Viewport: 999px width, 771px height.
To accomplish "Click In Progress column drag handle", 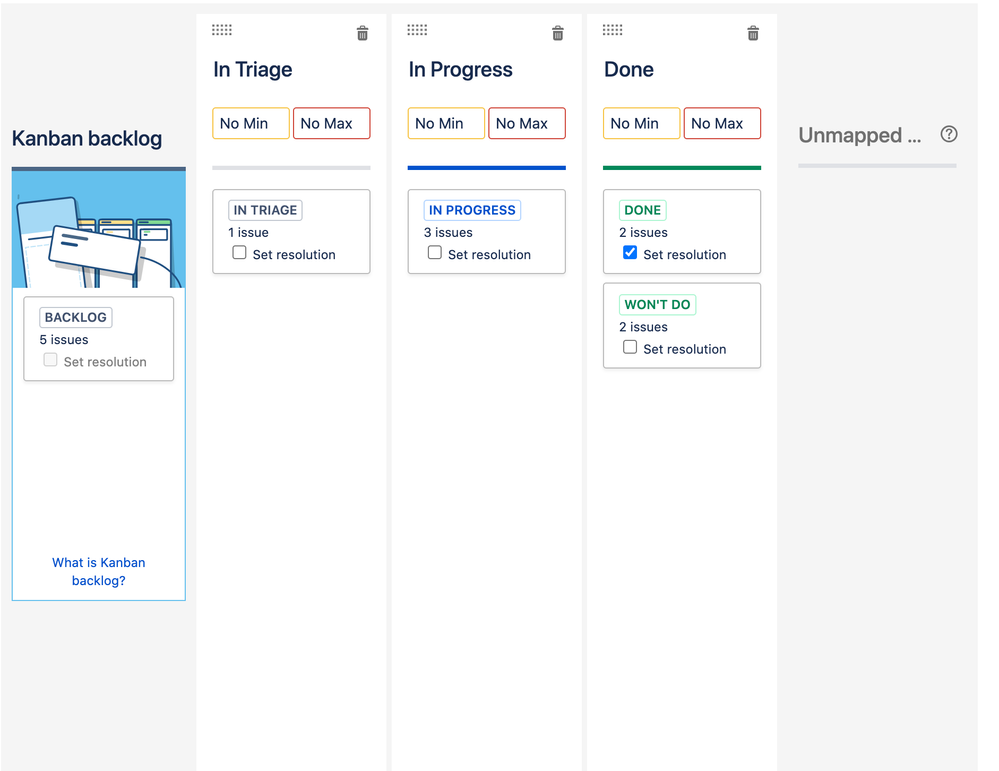I will pos(417,30).
